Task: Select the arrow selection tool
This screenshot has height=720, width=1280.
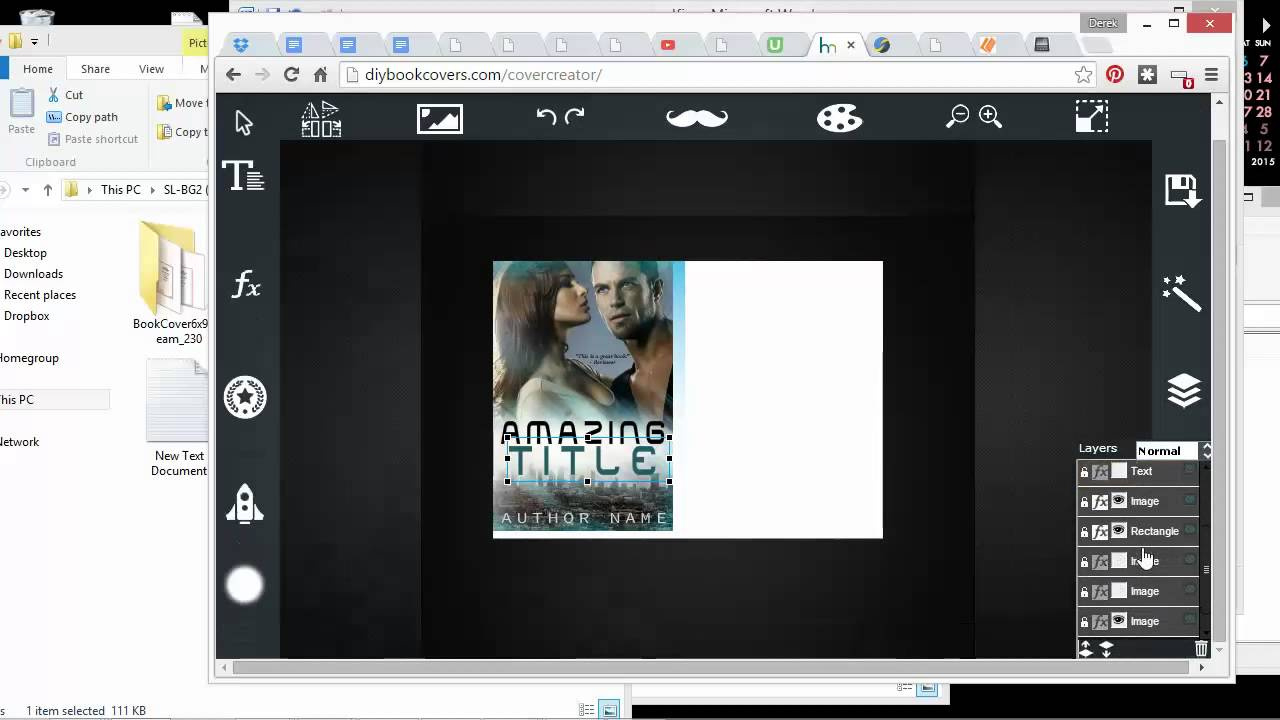Action: tap(244, 121)
